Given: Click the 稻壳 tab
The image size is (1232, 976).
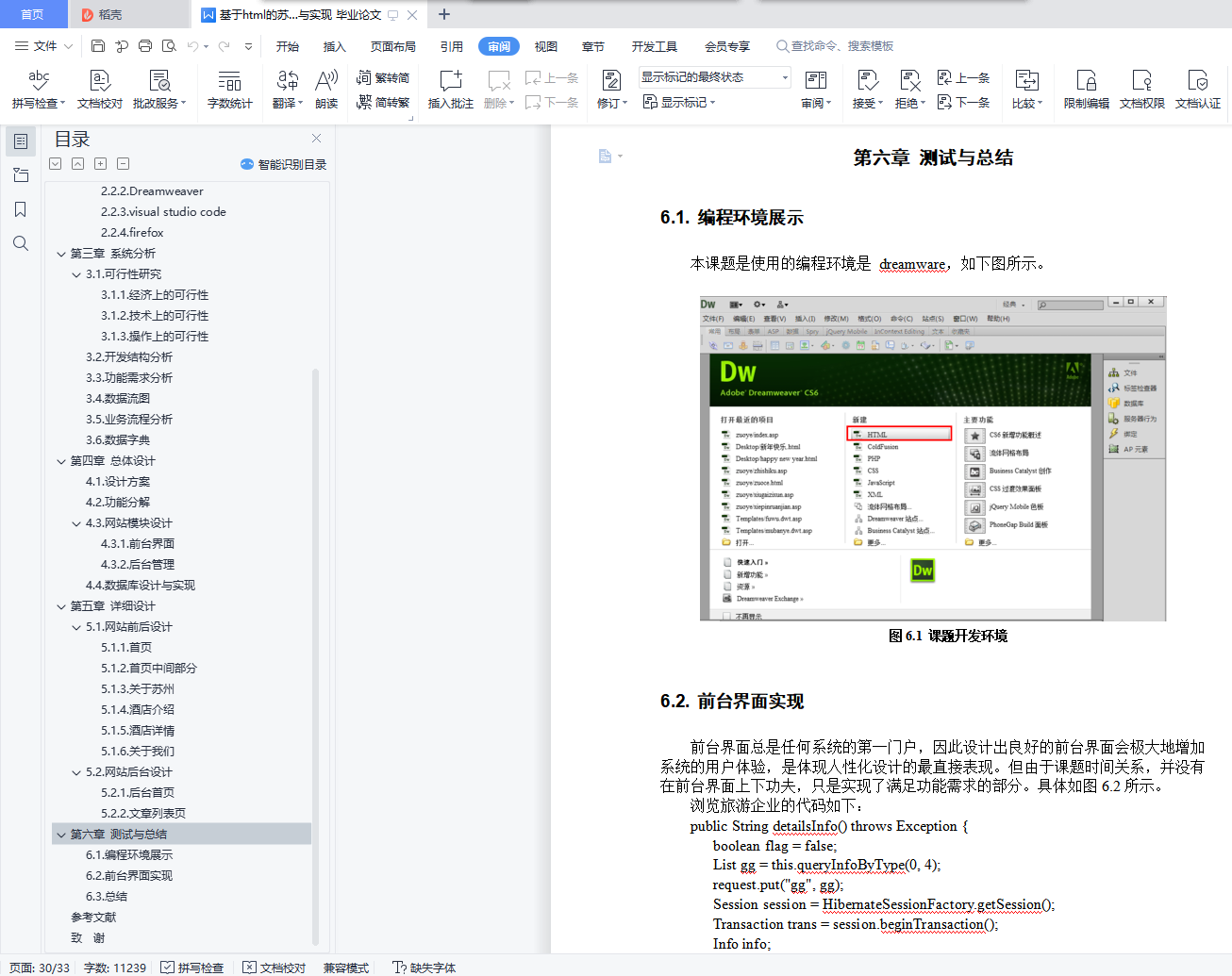Looking at the screenshot, I should (127, 14).
